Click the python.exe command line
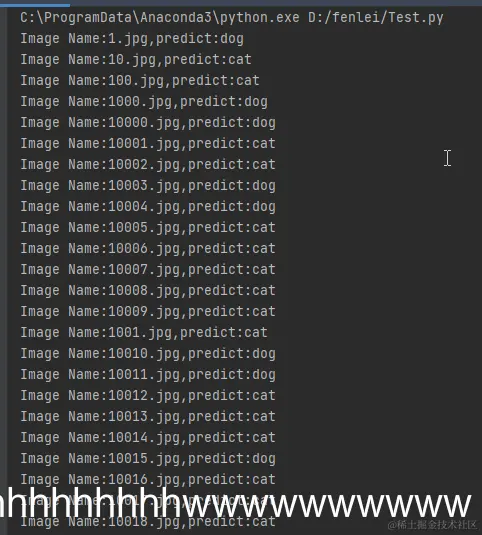 (232, 17)
